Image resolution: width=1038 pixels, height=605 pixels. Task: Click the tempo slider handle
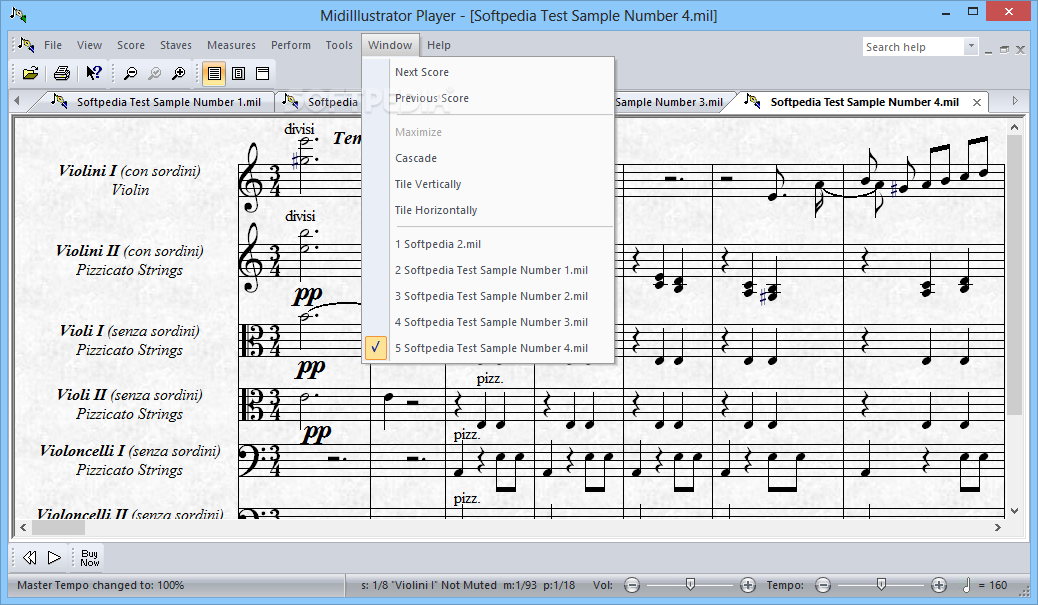tap(881, 584)
